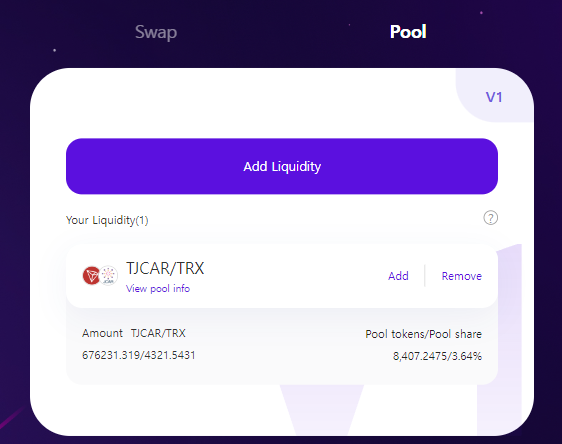Image resolution: width=562 pixels, height=444 pixels.
Task: Click the JCAR token logo icon
Action: click(108, 276)
